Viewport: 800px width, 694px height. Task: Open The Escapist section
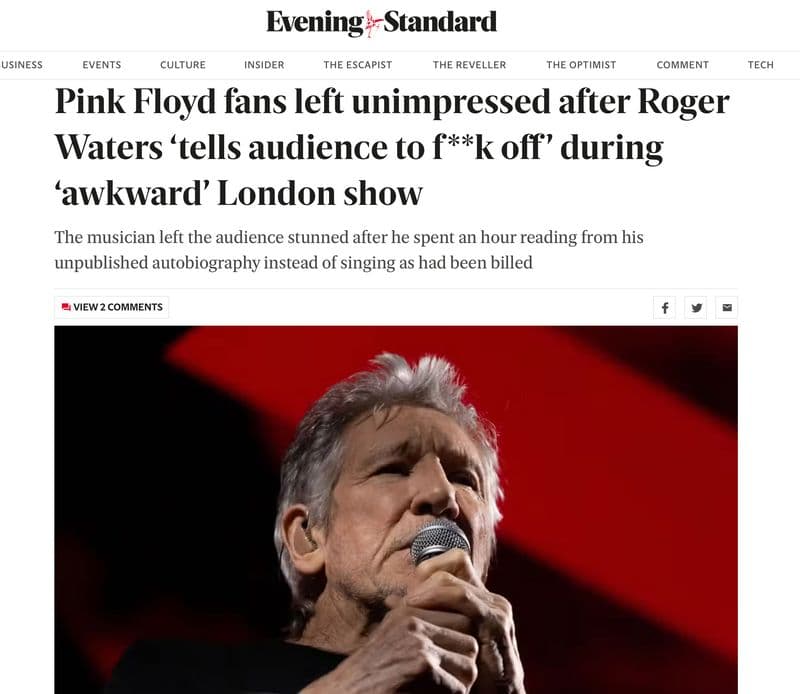[358, 65]
